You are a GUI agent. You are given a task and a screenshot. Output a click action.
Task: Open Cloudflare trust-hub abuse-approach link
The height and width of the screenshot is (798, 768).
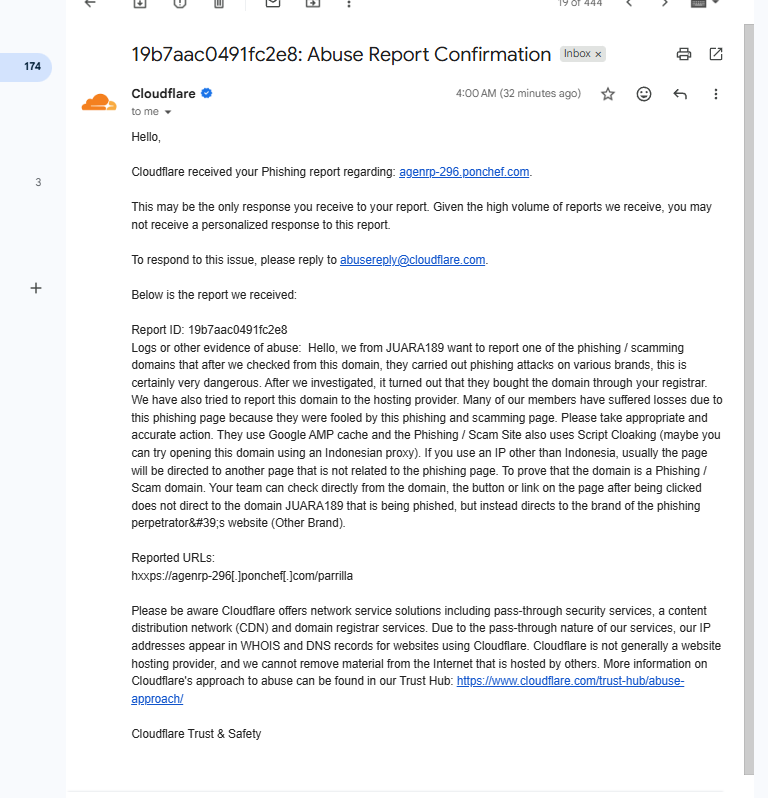570,681
